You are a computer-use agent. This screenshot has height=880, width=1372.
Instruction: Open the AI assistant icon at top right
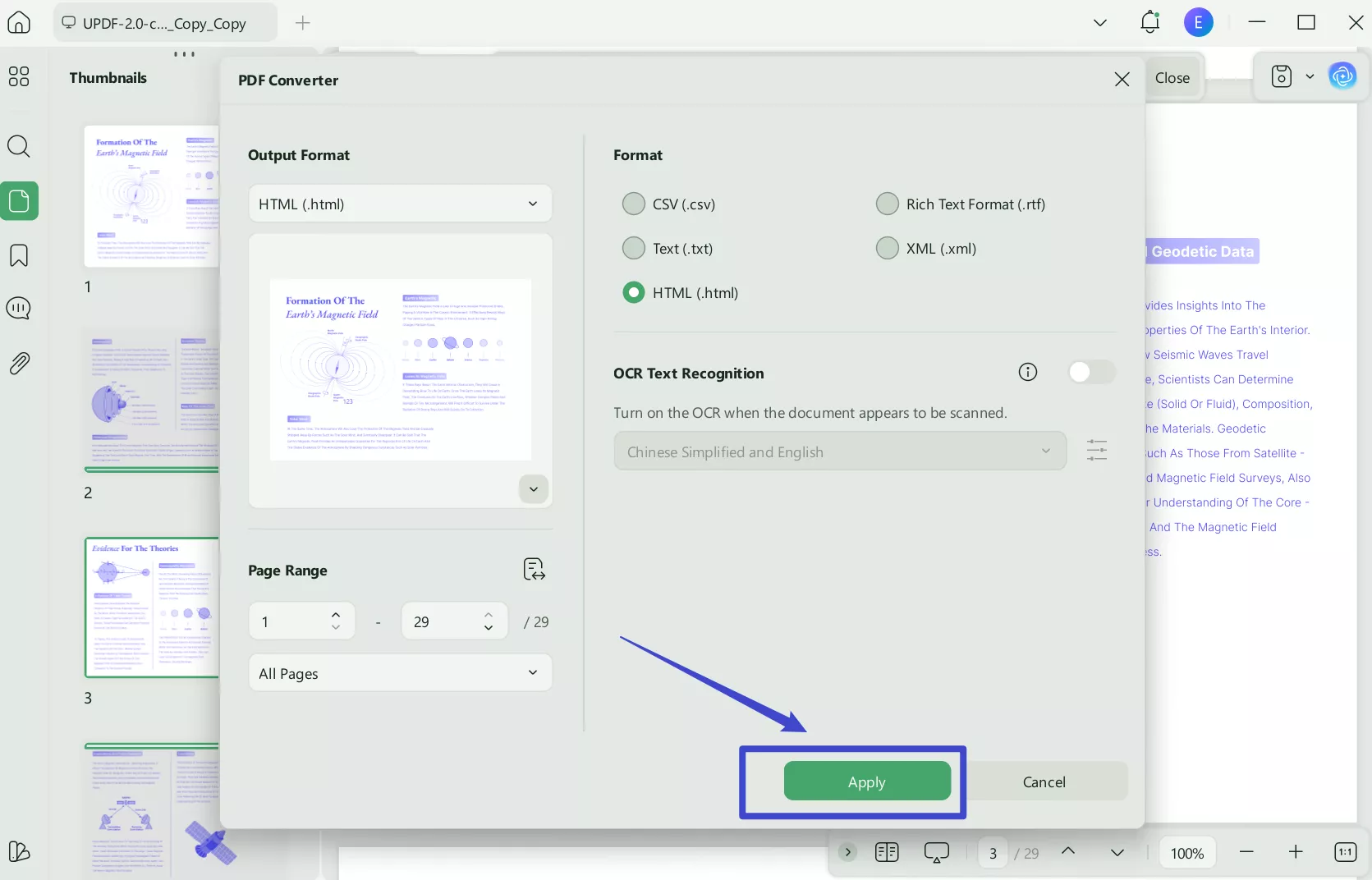click(1343, 76)
